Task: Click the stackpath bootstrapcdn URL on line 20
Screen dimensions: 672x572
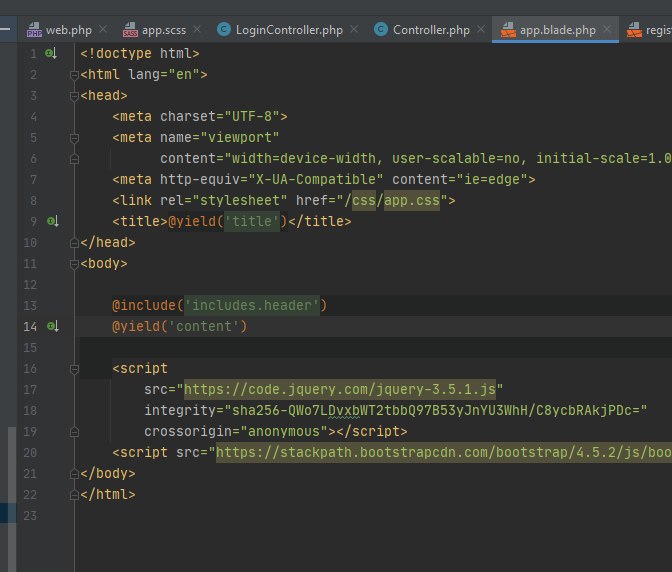Action: click(444, 452)
